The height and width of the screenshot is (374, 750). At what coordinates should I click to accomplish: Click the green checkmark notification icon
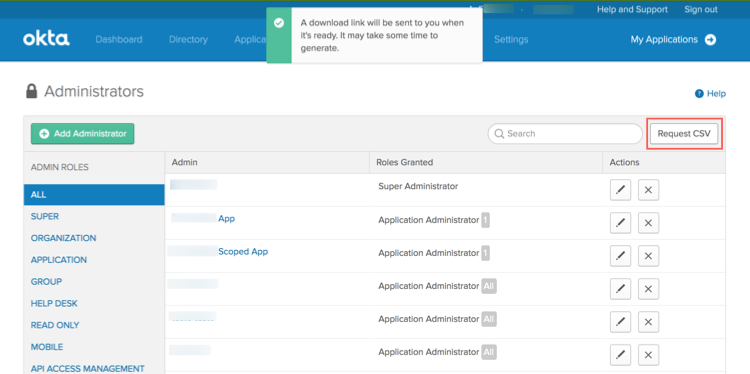(279, 23)
